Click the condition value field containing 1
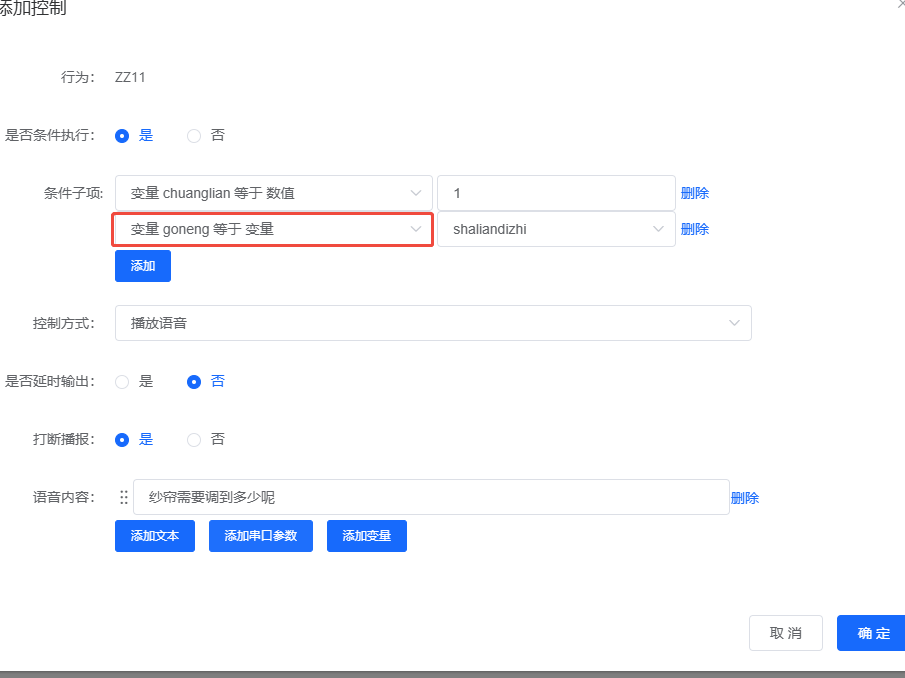Viewport: 905px width, 678px height. coord(556,192)
